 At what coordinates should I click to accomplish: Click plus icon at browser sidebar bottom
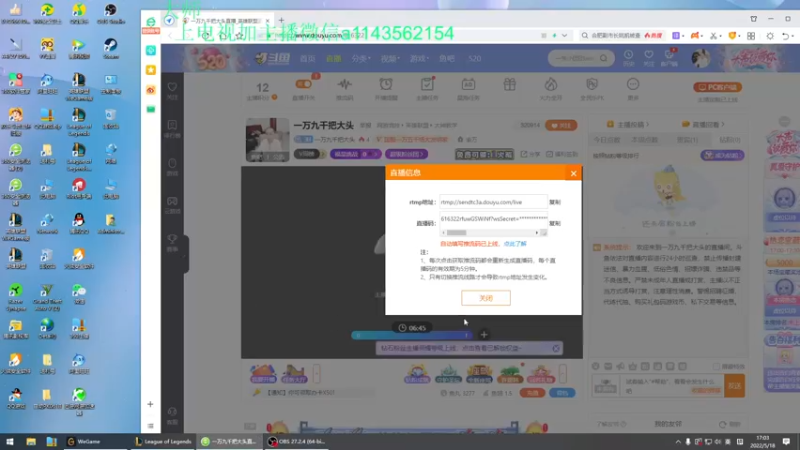(151, 404)
